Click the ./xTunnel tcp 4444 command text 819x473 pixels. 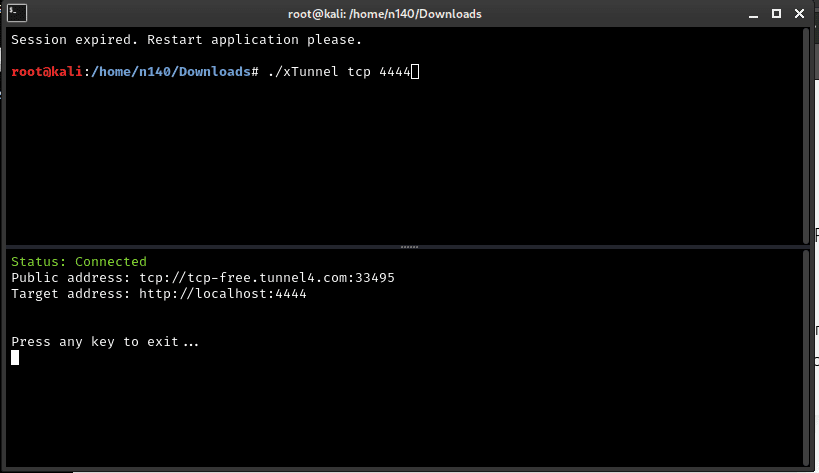(x=338, y=72)
